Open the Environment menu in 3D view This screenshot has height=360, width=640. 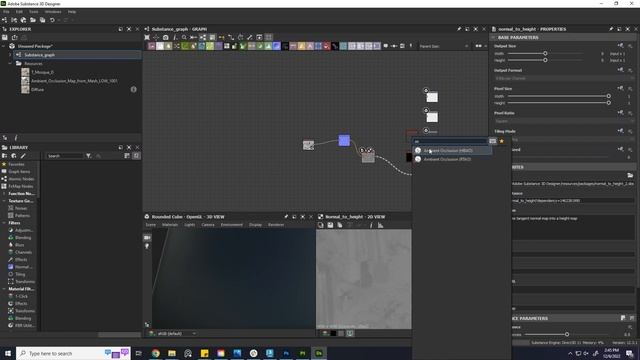pos(231,225)
